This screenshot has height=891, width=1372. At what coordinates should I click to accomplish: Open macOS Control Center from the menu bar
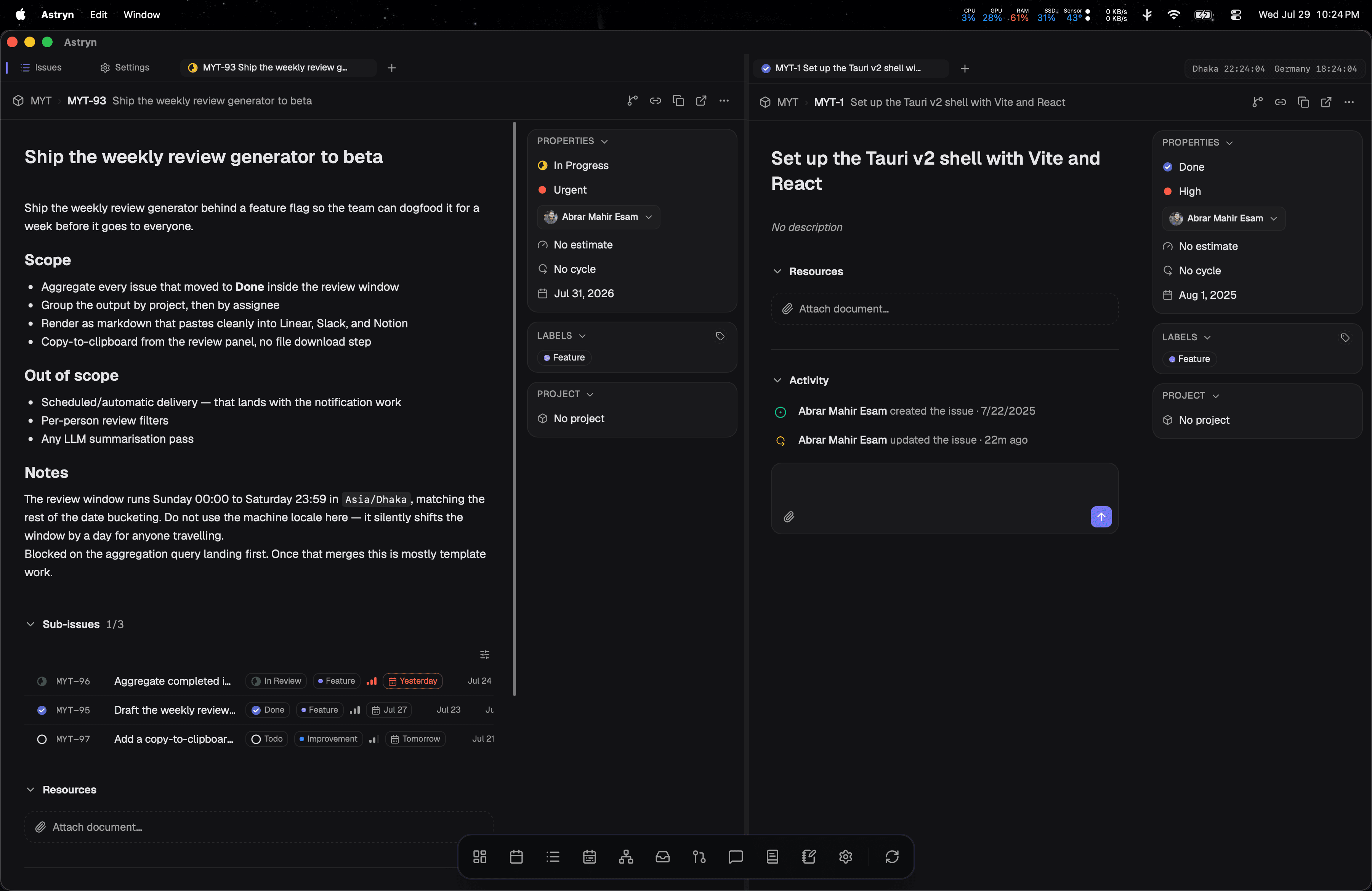point(1236,15)
